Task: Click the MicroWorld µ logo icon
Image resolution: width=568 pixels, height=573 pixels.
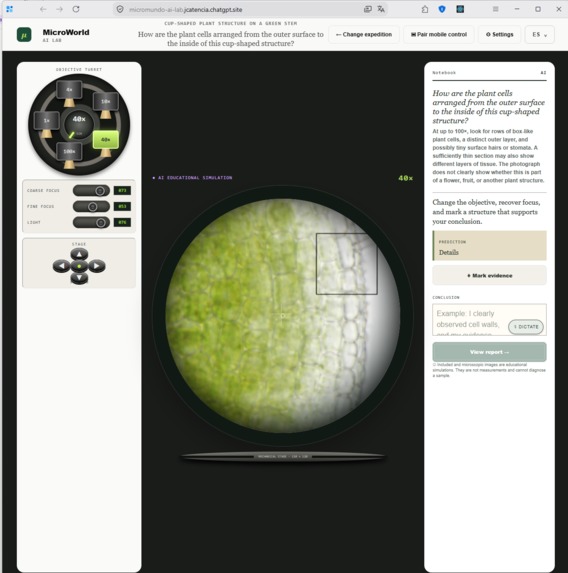Action: 24,35
